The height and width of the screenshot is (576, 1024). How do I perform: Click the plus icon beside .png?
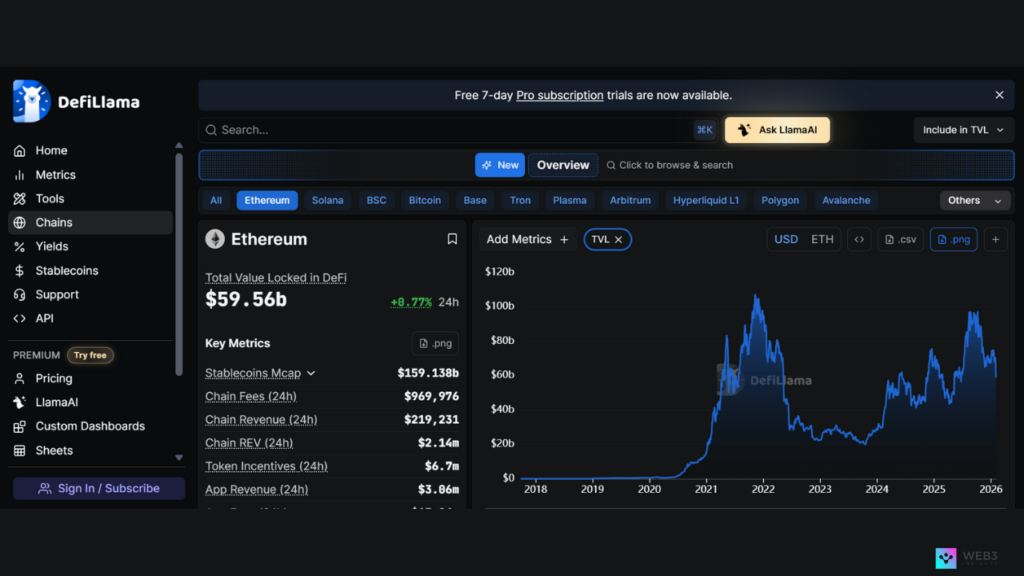click(x=995, y=239)
